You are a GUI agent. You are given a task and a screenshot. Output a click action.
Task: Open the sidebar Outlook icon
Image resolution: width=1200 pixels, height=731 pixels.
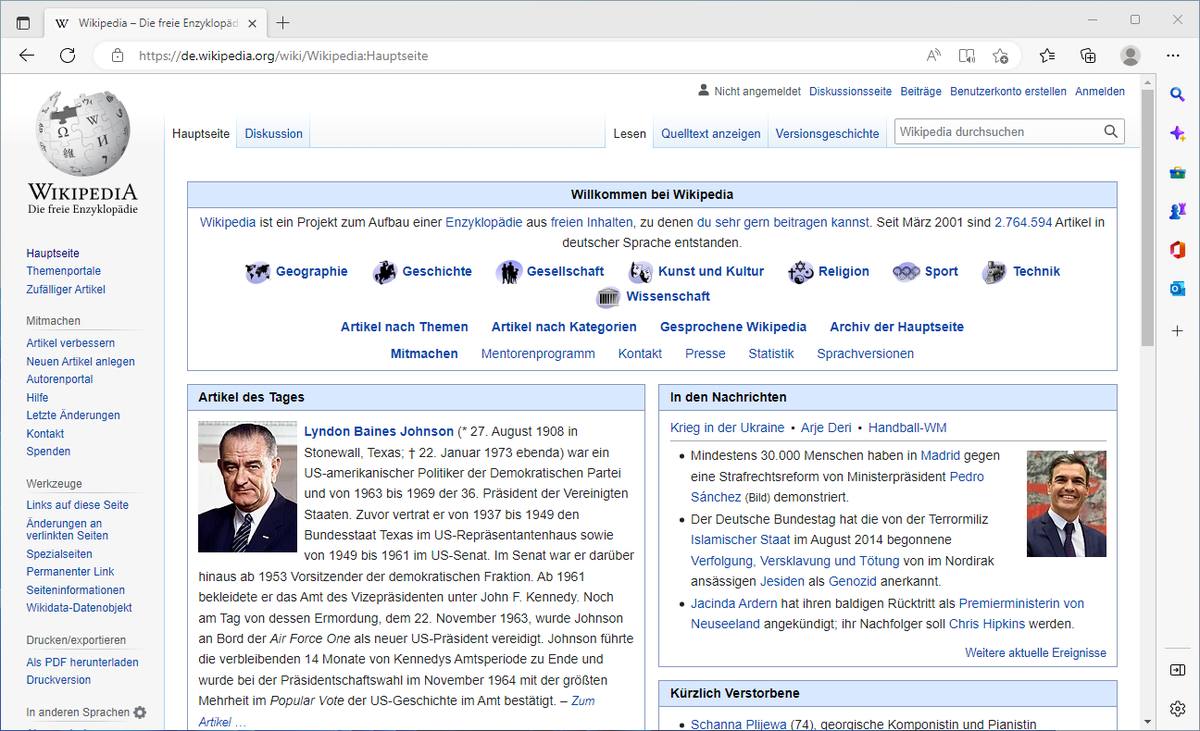coord(1177,289)
